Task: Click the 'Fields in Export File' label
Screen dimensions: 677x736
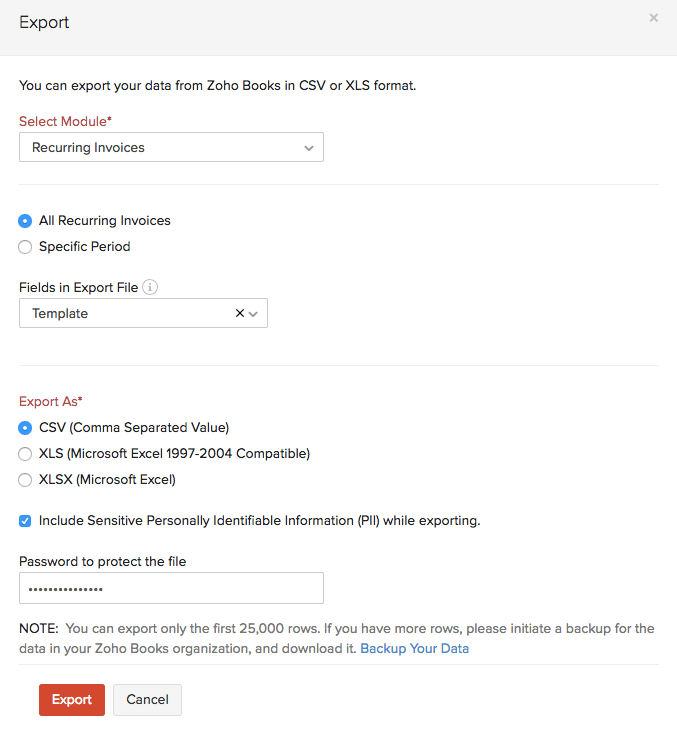Action: (x=78, y=287)
